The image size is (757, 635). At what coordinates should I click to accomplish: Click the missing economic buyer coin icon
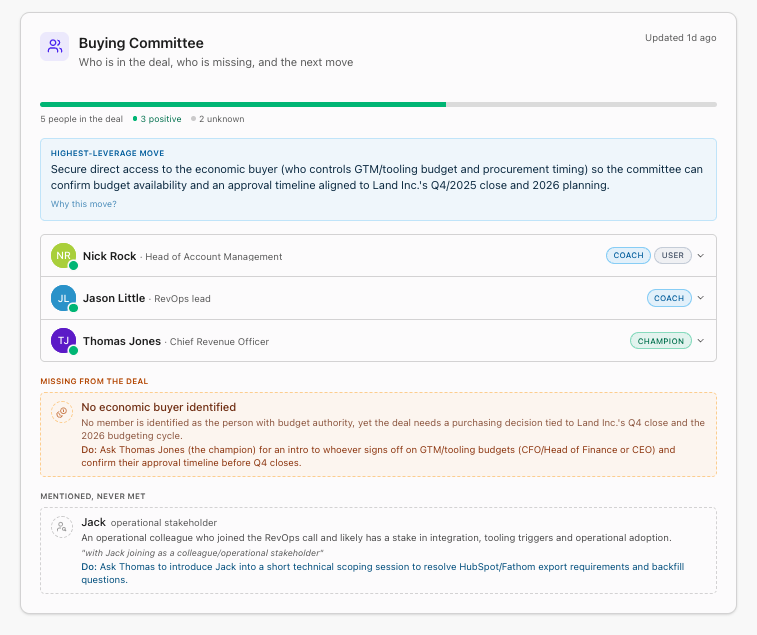pos(62,412)
